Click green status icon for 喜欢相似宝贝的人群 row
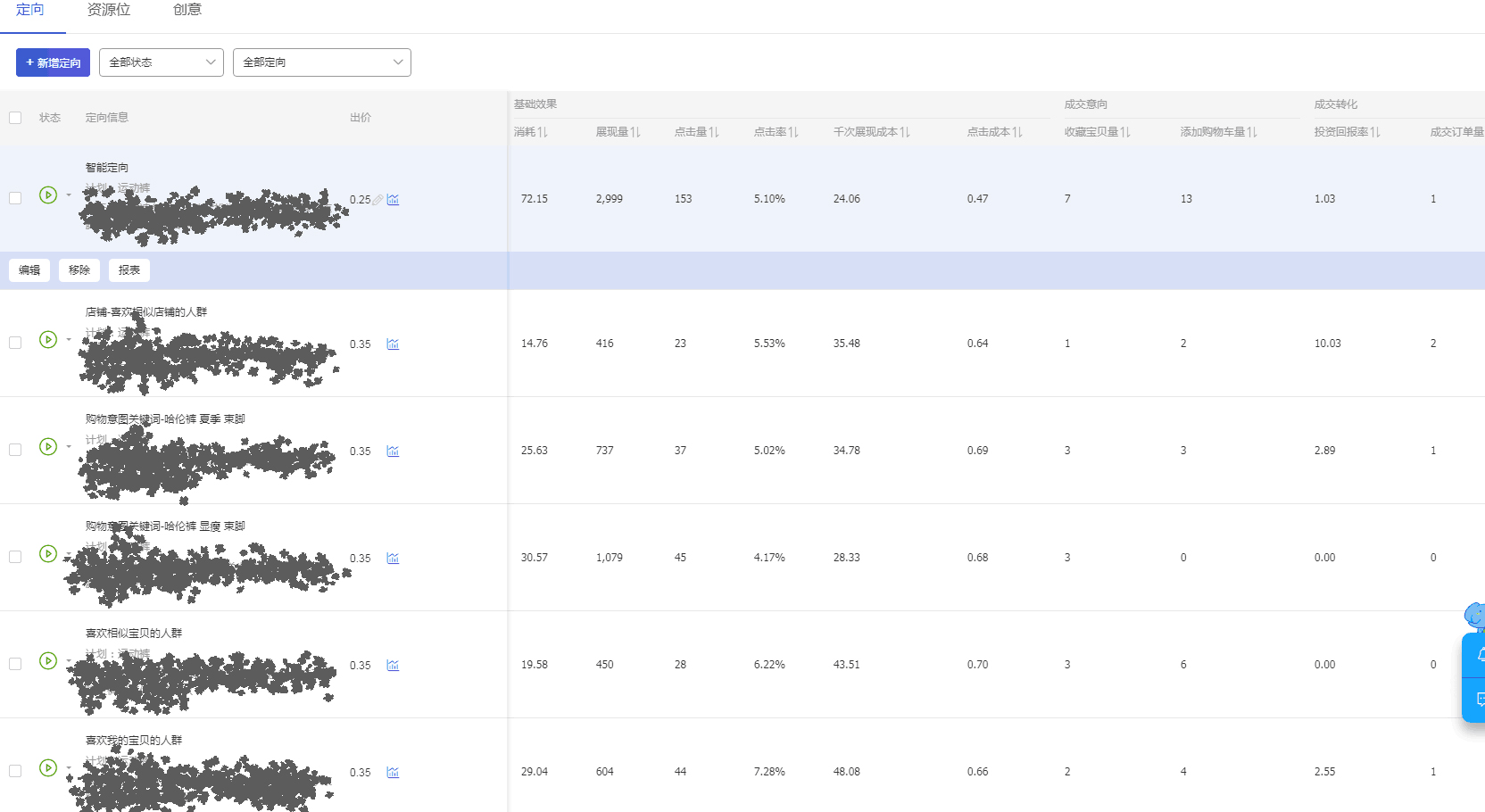The height and width of the screenshot is (812, 1485). click(48, 661)
